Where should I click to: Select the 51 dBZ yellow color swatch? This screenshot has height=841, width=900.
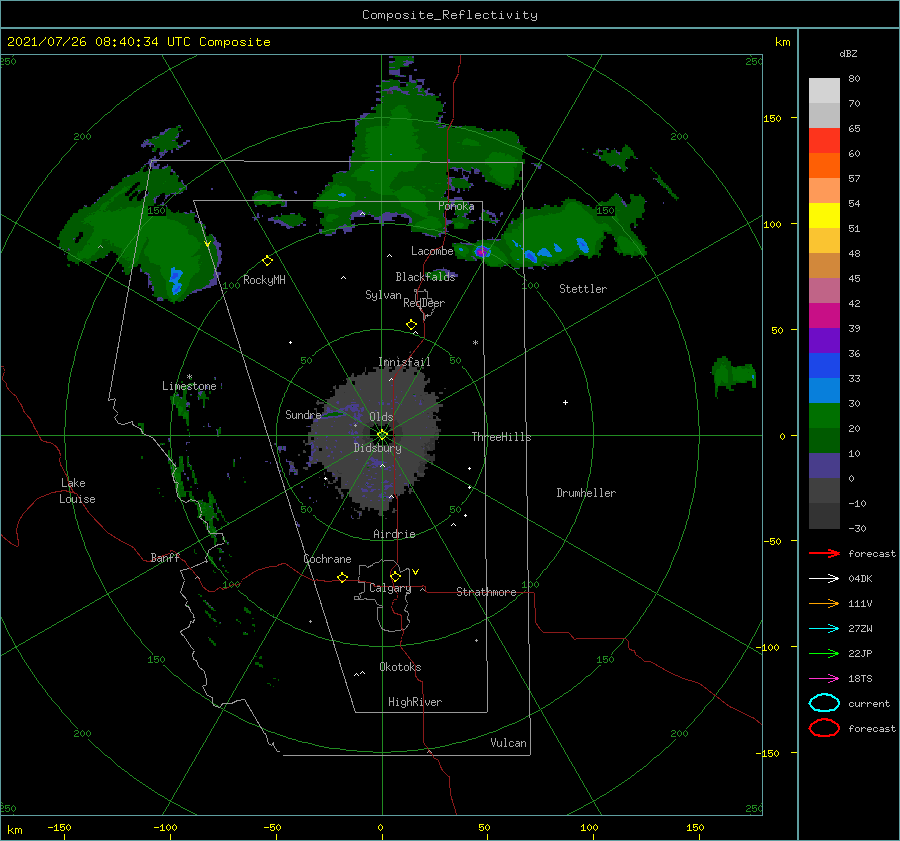[824, 216]
